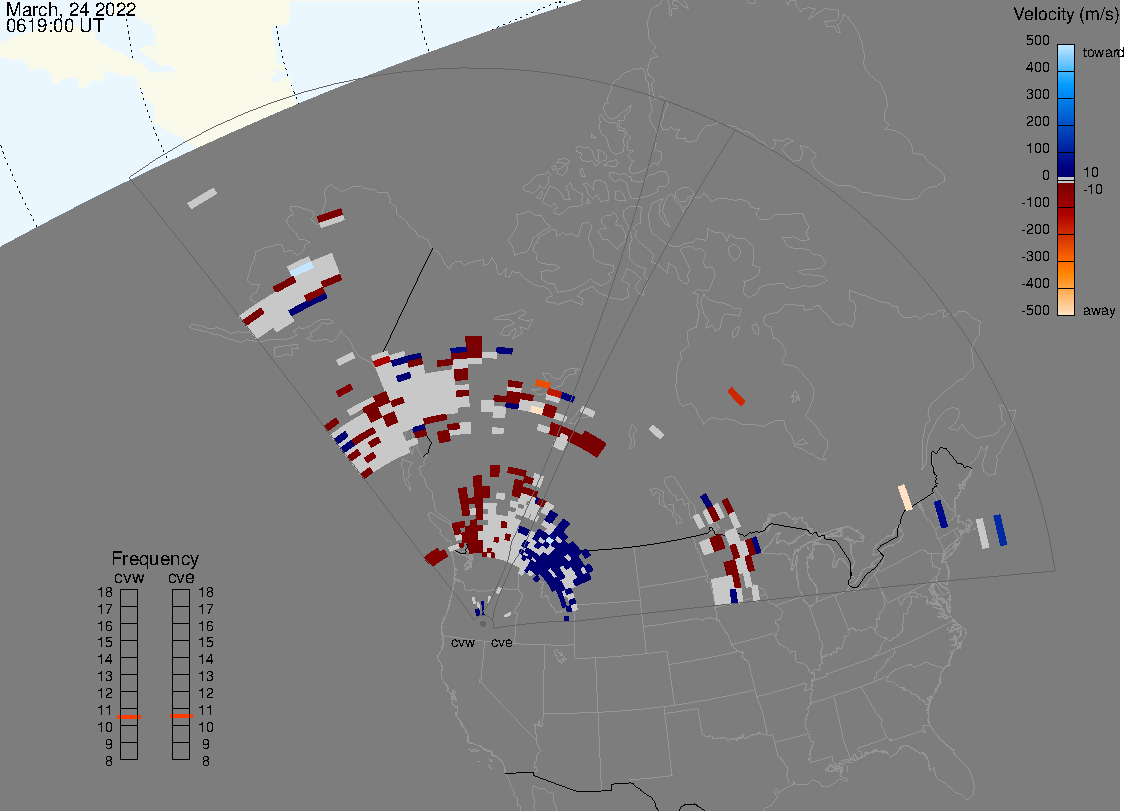Click the 'Velocity (m/s)' legend title
The width and height of the screenshot is (1124, 811).
(1067, 14)
